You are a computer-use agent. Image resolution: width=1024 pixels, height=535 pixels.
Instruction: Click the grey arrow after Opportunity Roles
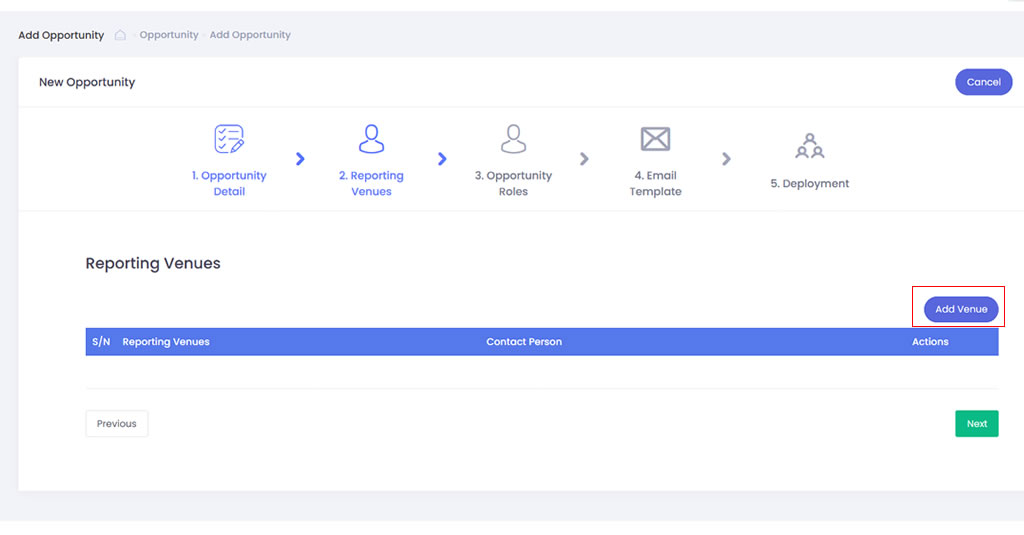click(x=584, y=159)
